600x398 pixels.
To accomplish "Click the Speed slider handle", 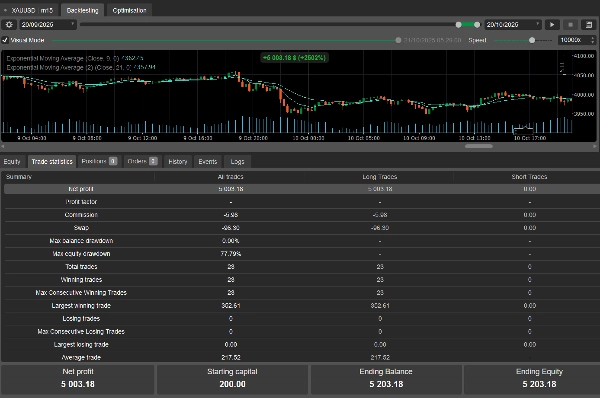I will point(532,40).
